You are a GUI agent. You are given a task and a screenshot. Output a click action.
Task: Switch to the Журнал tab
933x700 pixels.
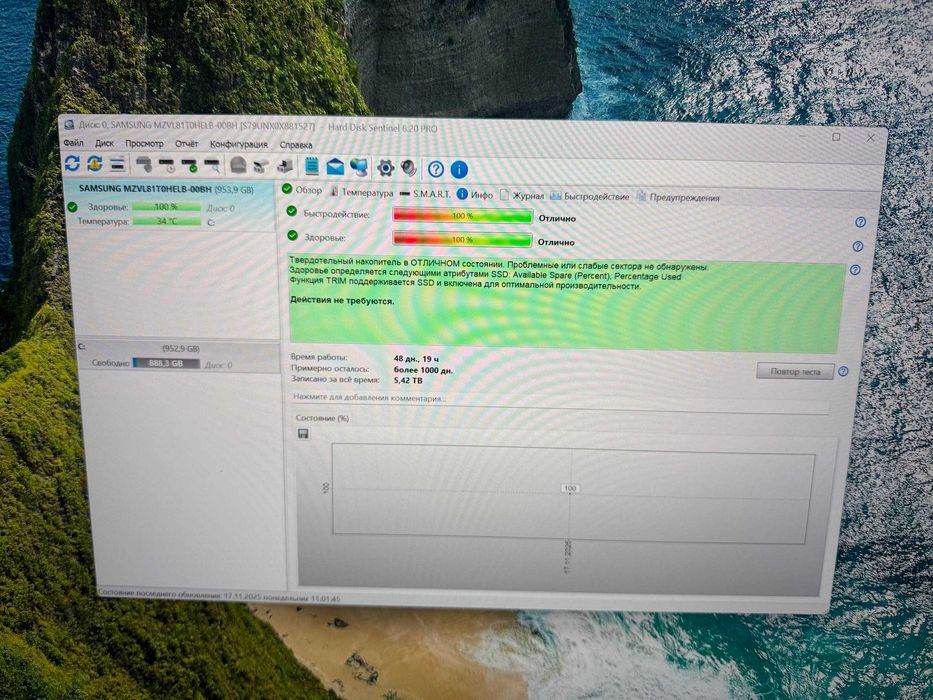click(x=522, y=195)
